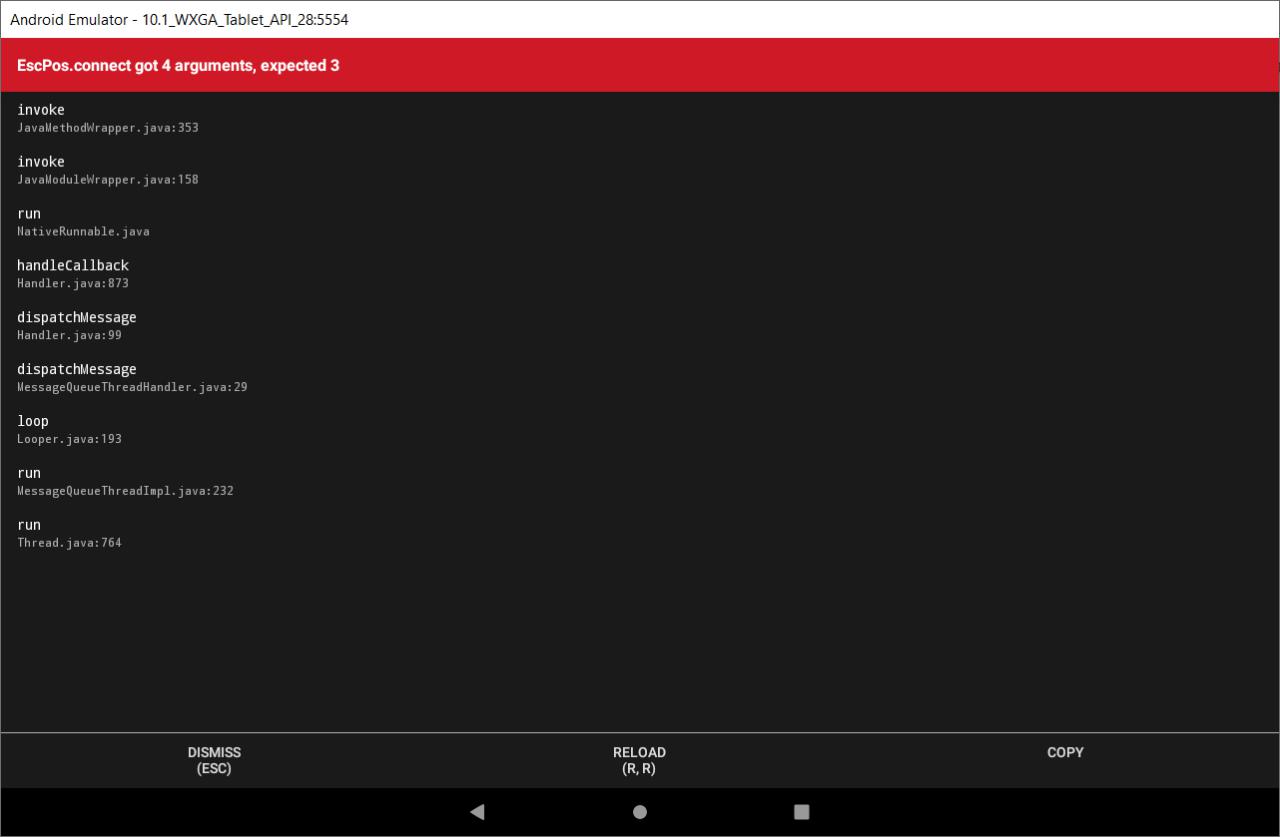Open the invoke JavaMethodWrapper.java:353 stack frame

tap(640, 118)
